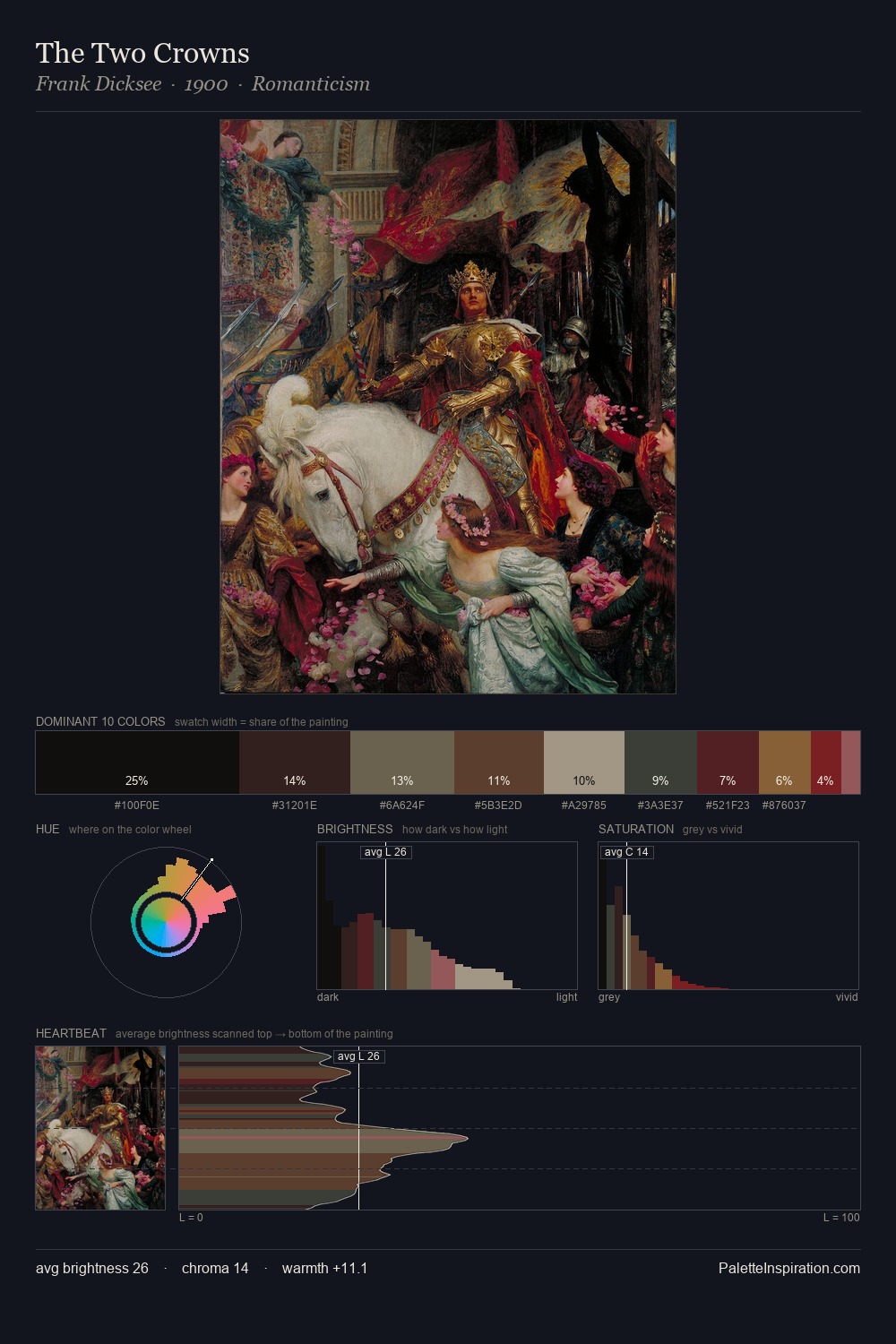
Task: Pick the 10% light beige swatch
Action: [584, 762]
